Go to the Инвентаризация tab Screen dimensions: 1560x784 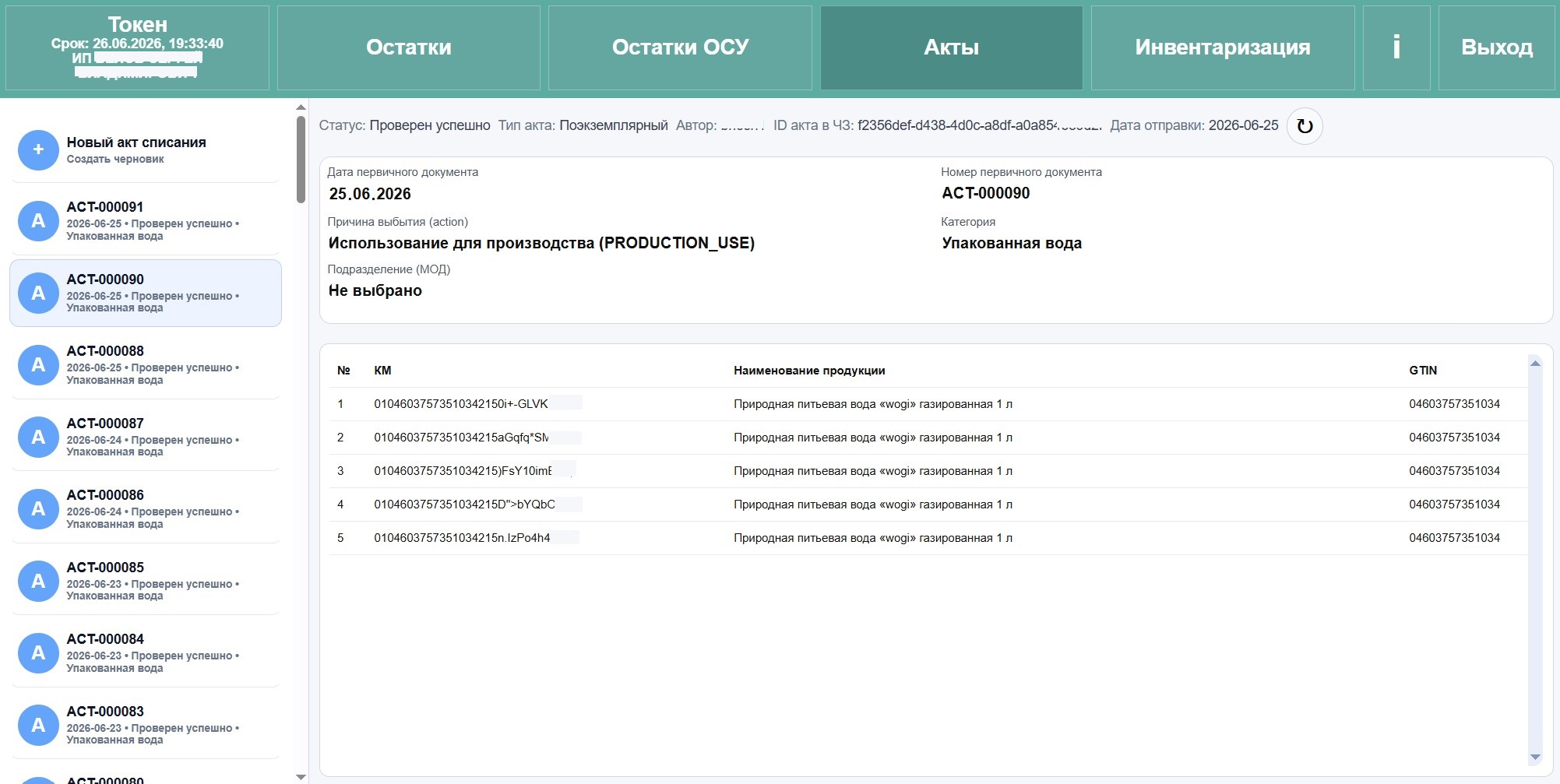click(1223, 47)
